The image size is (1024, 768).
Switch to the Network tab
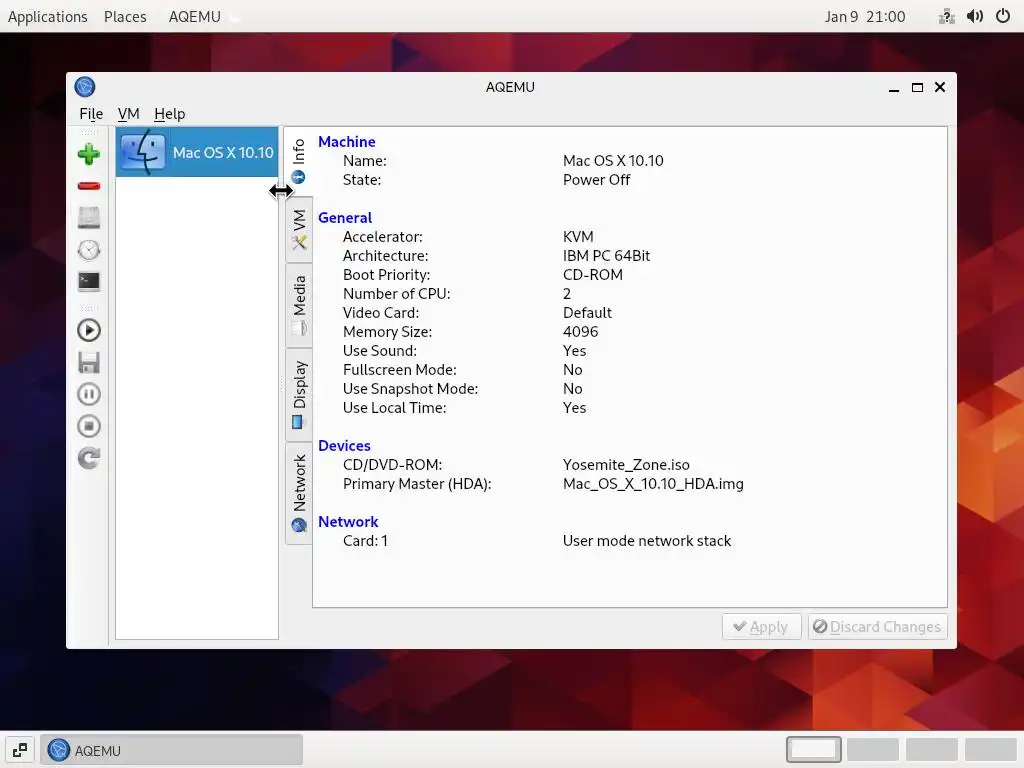(x=299, y=493)
